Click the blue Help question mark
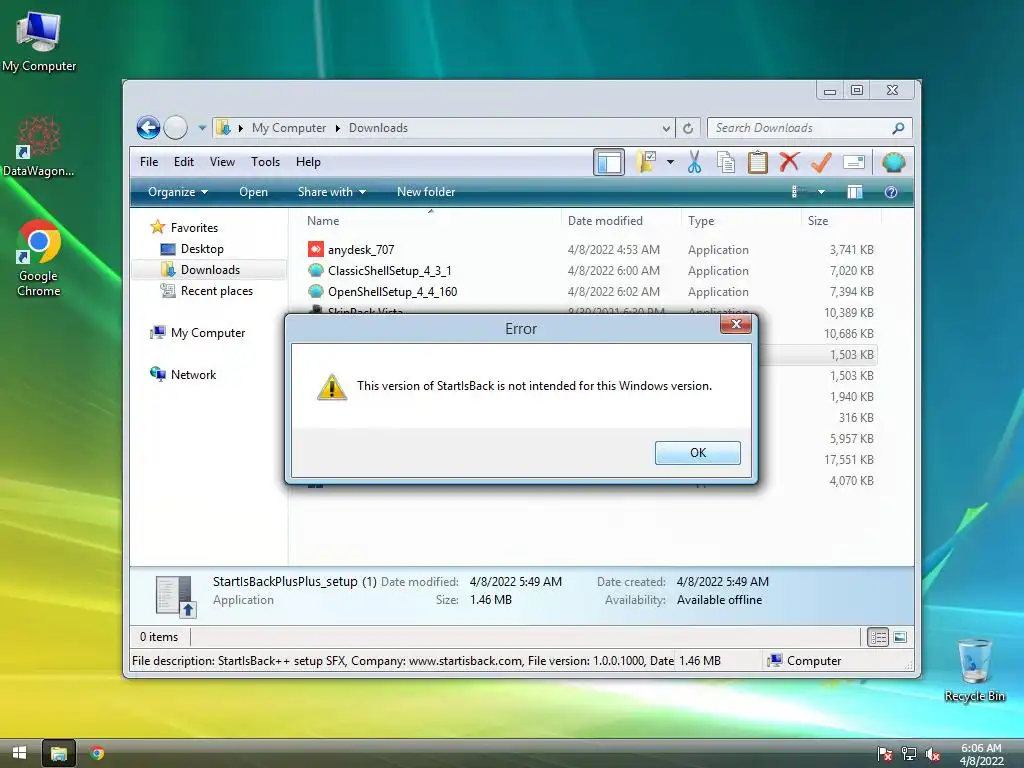Viewport: 1024px width, 768px height. click(x=890, y=192)
